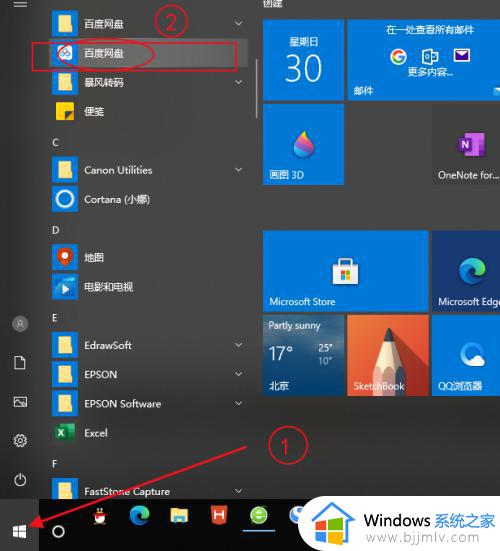This screenshot has width=500, height=551.
Task: Expand the Canon Utilities folder
Action: [149, 170]
